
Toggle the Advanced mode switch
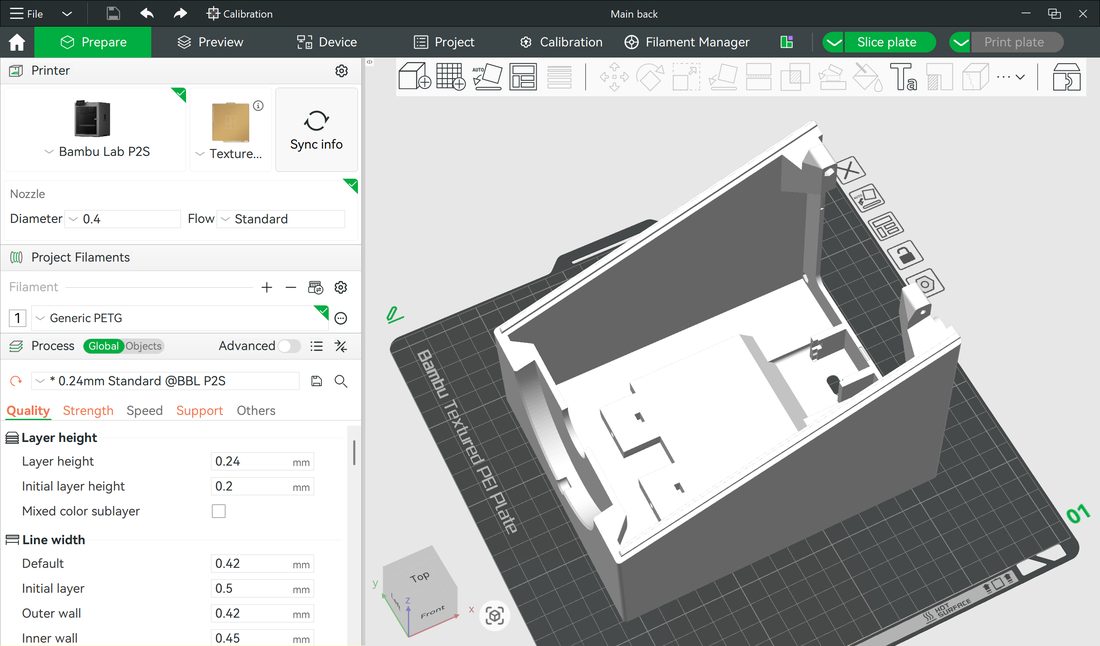click(289, 346)
